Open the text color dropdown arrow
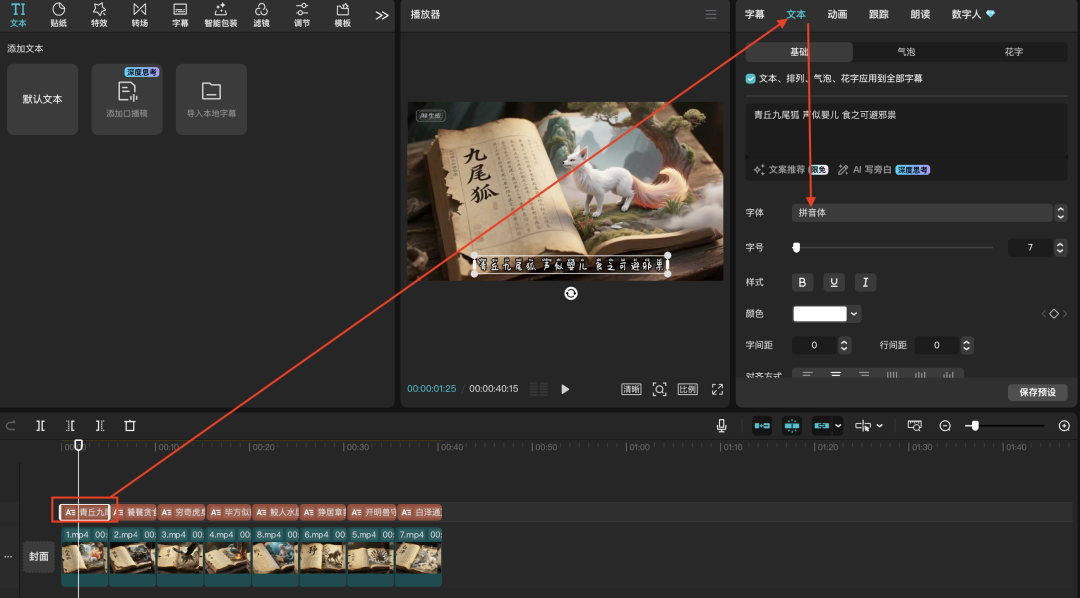The height and width of the screenshot is (598, 1080). tap(854, 314)
